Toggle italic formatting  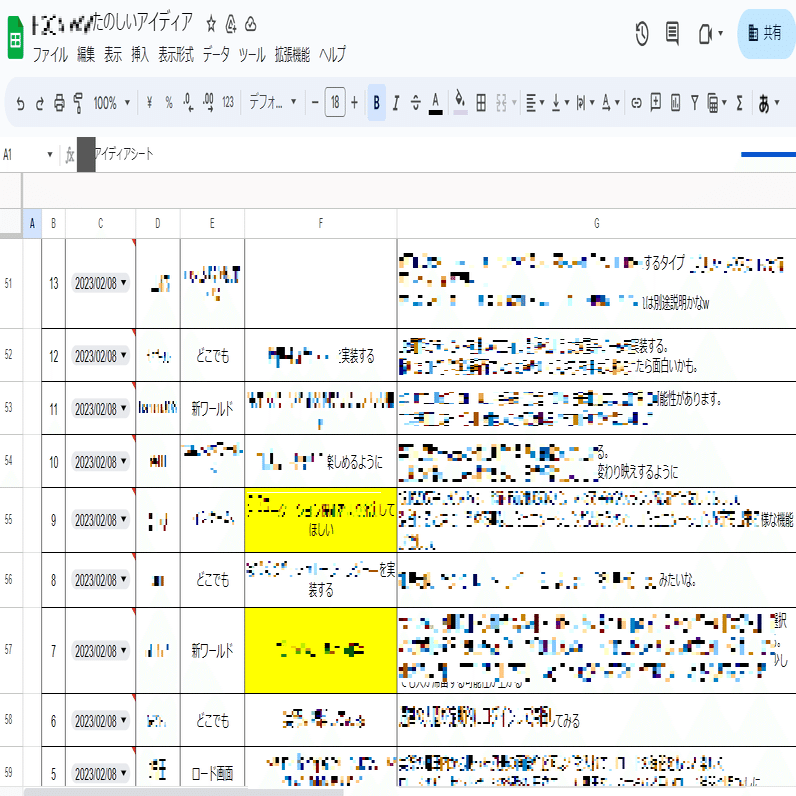pos(396,103)
